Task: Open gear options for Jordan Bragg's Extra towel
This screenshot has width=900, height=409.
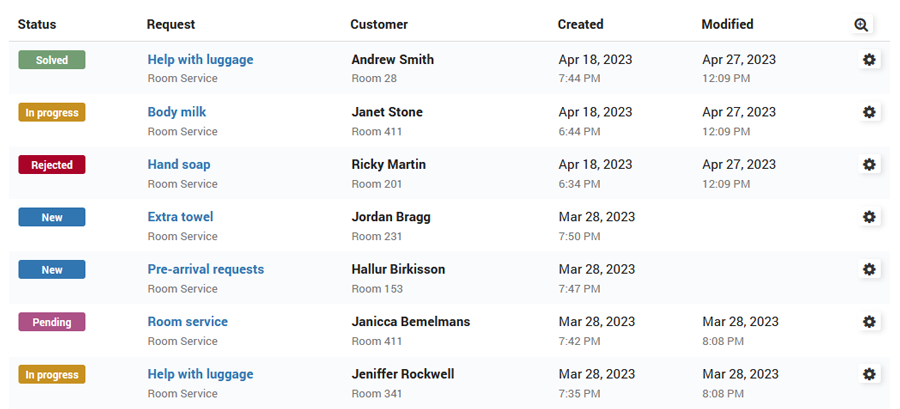Action: (x=869, y=217)
